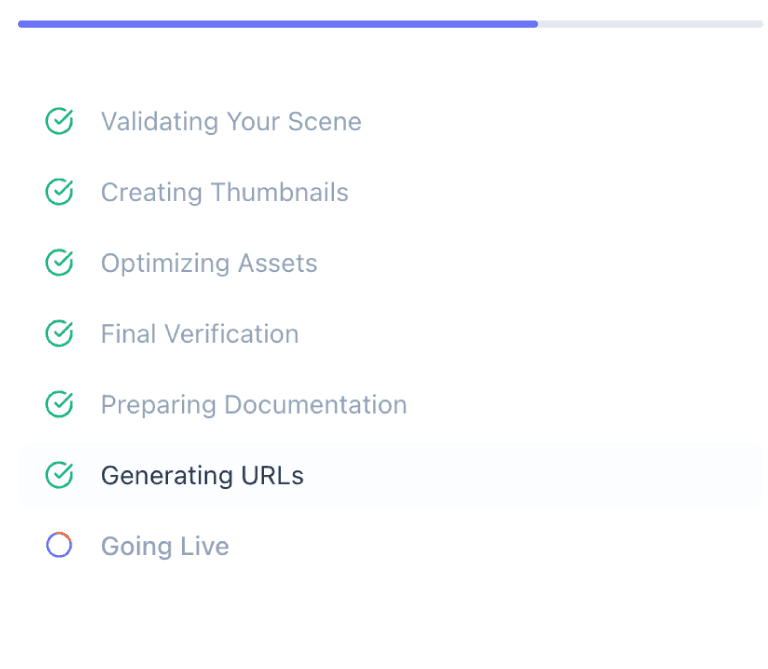Screen dimensions: 768x669
Task: Open the Optimizing Assets step label
Action: tap(209, 263)
